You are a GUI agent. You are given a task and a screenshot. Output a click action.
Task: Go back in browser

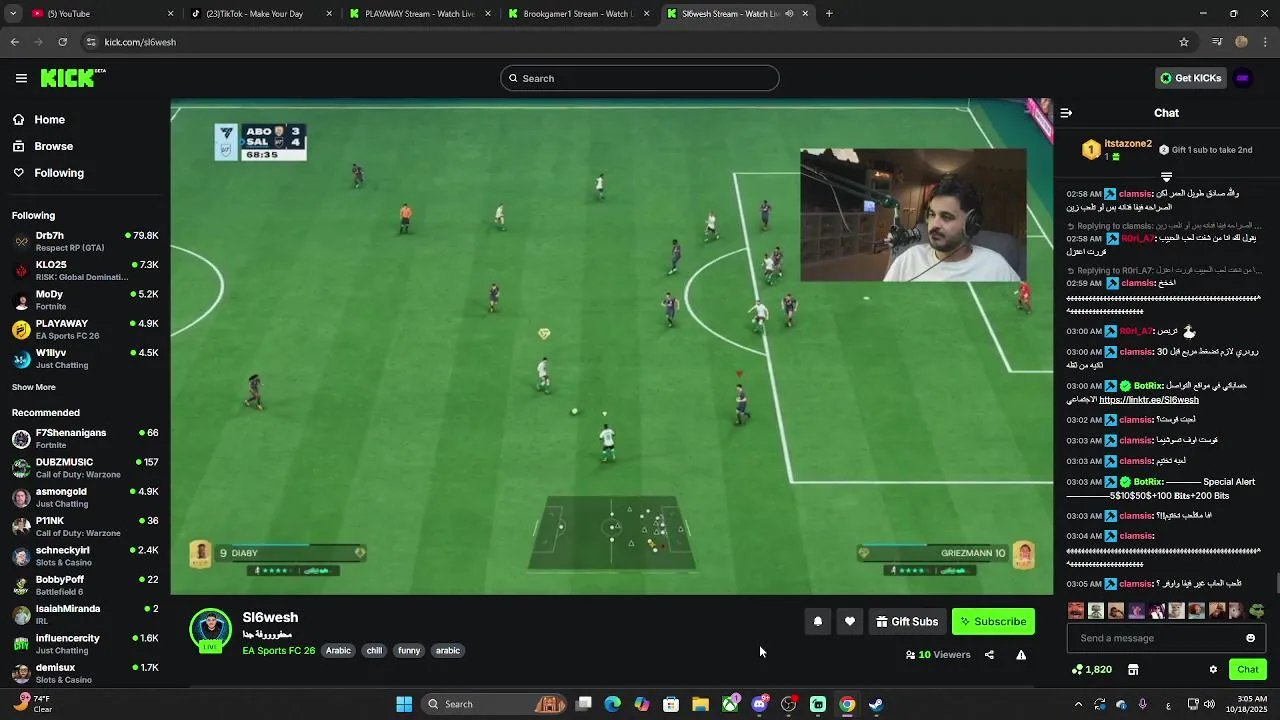click(x=15, y=42)
